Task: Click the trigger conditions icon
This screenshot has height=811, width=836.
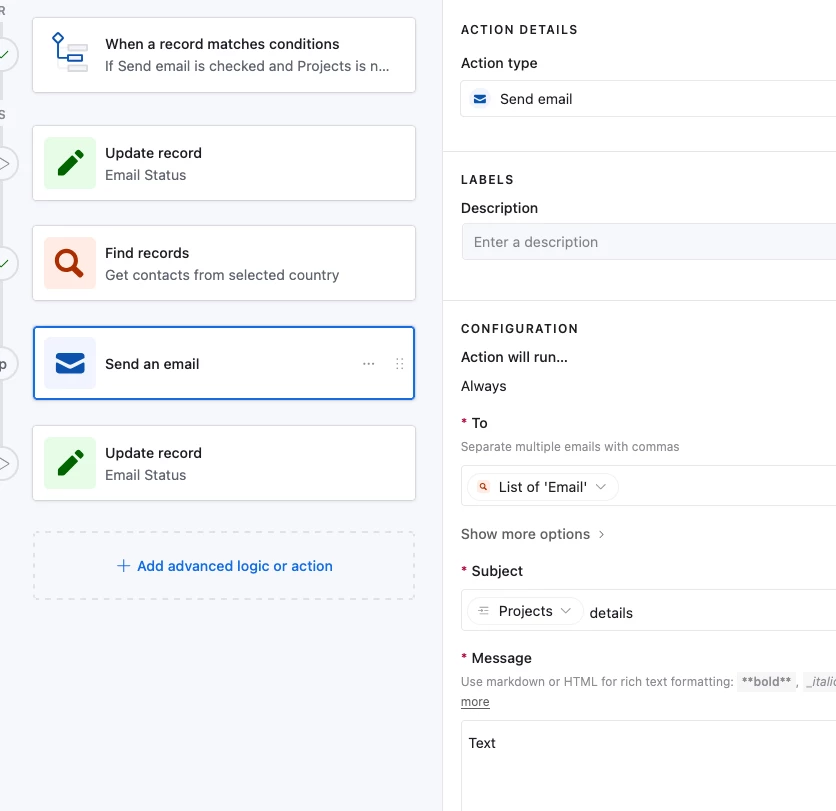Action: pos(69,54)
